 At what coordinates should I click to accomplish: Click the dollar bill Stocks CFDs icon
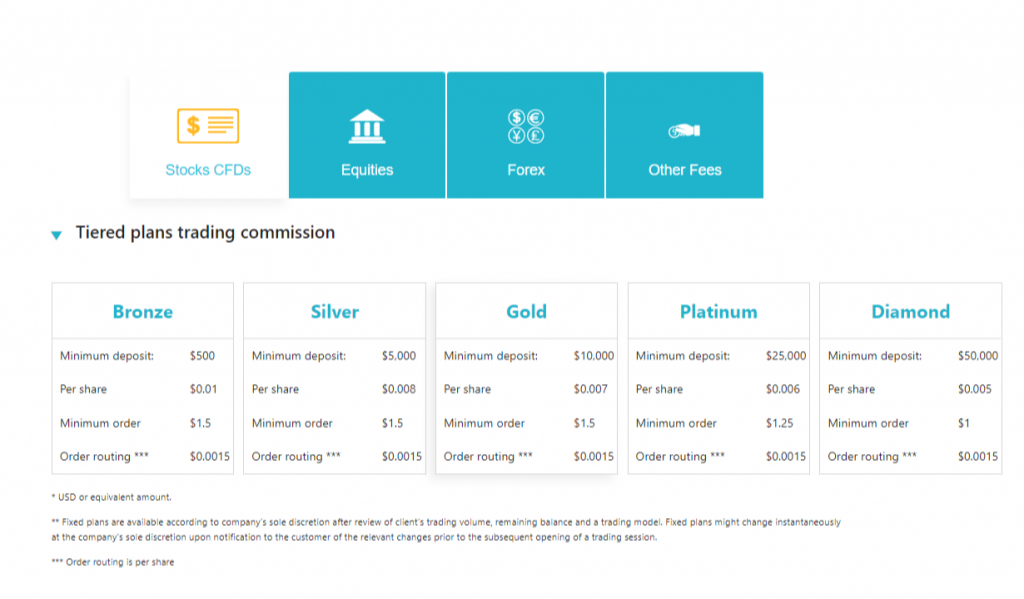(208, 125)
